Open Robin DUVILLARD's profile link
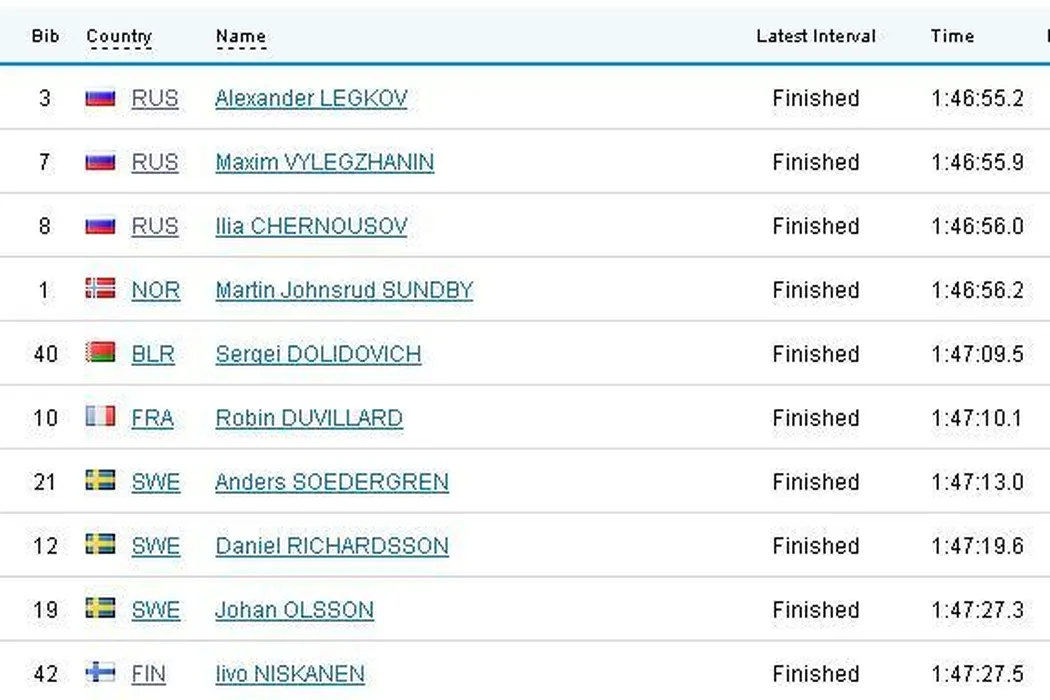 pyautogui.click(x=309, y=418)
